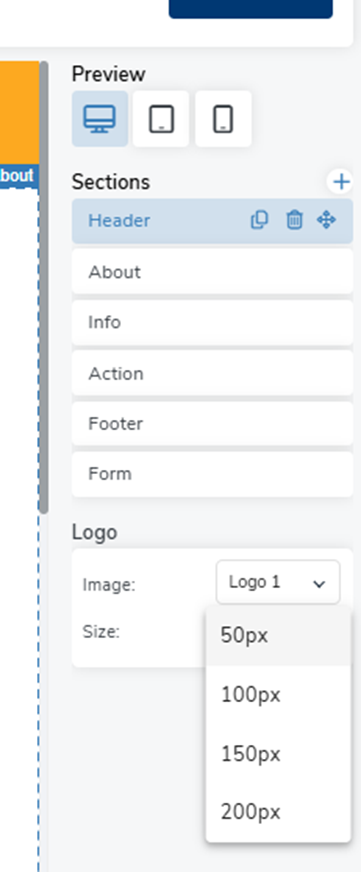This screenshot has width=361, height=872.
Task: Click the move handle on Header section
Action: pos(327,220)
